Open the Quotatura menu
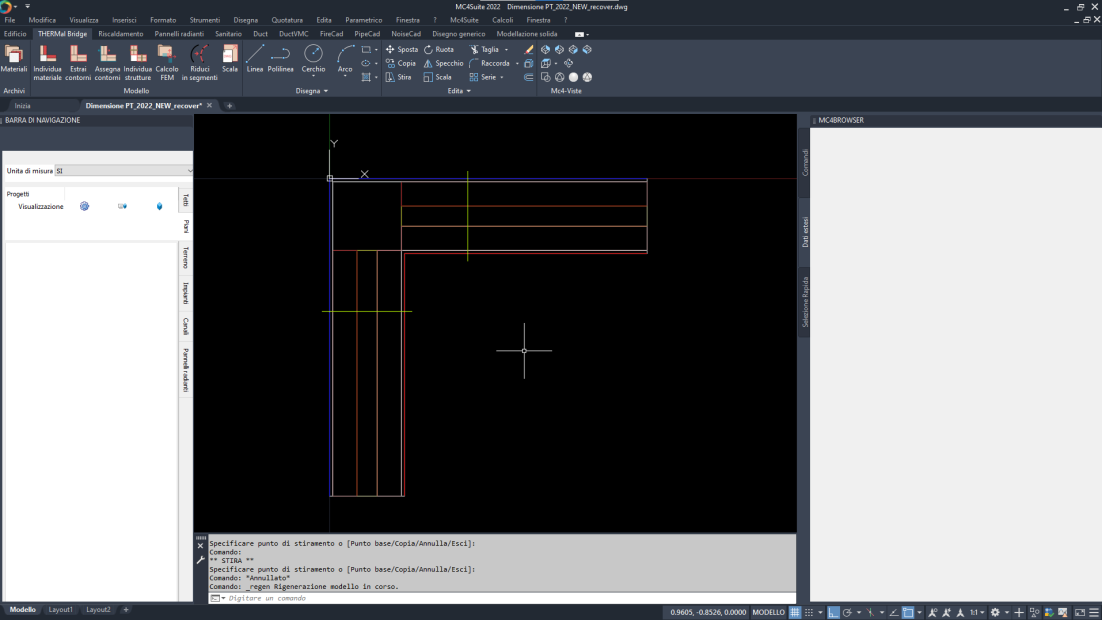 click(x=287, y=20)
